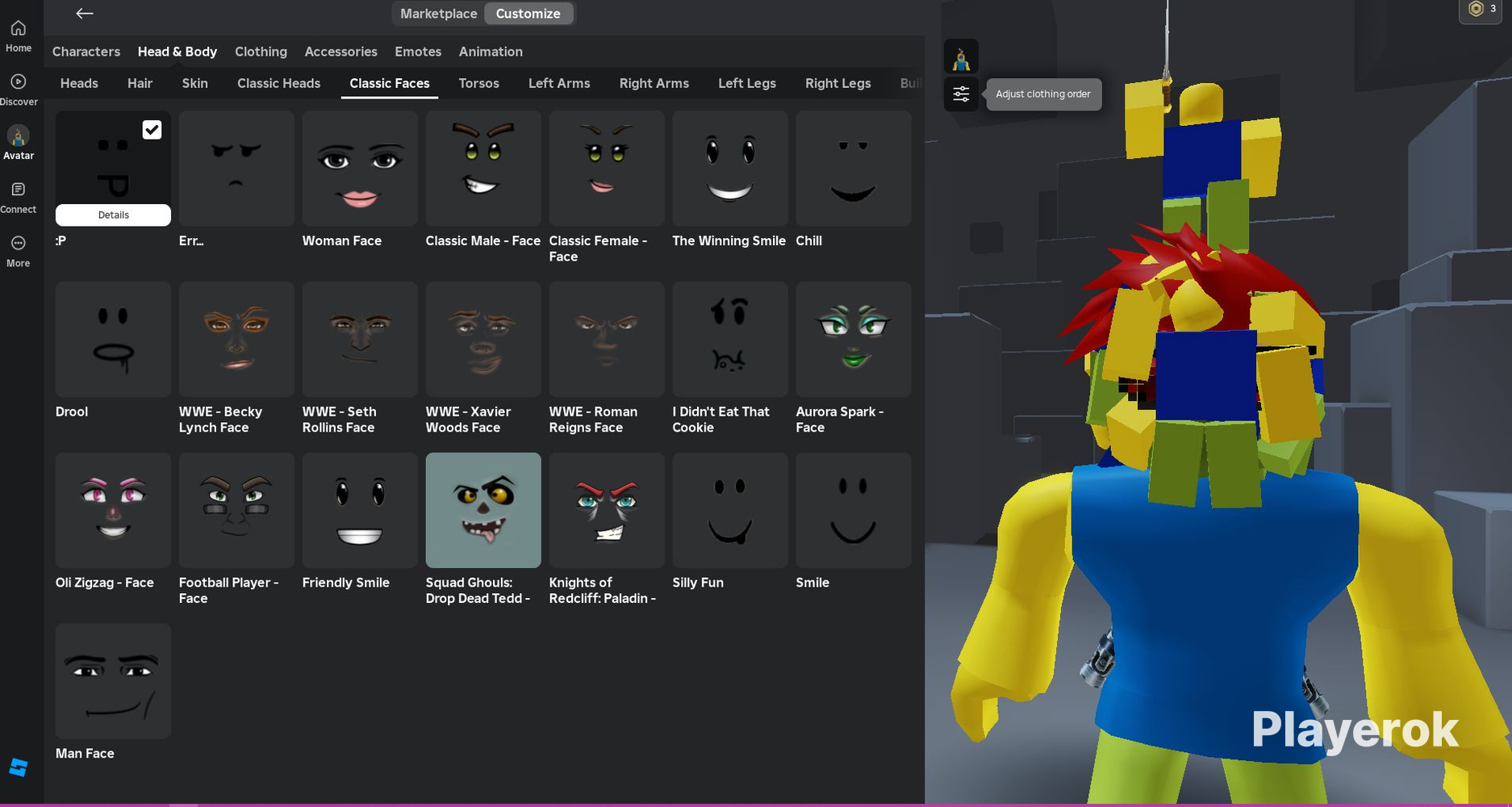Click the avatar body type icon
The image size is (1512, 807).
(961, 56)
